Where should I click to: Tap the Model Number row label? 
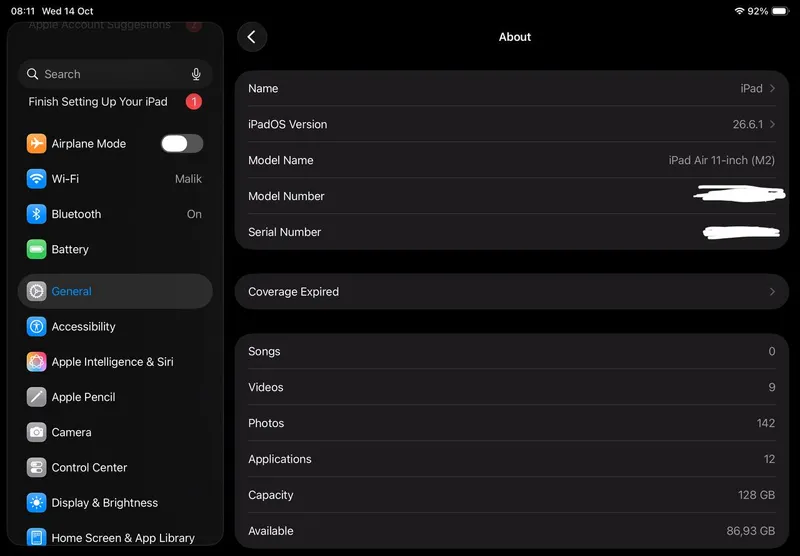coord(286,196)
